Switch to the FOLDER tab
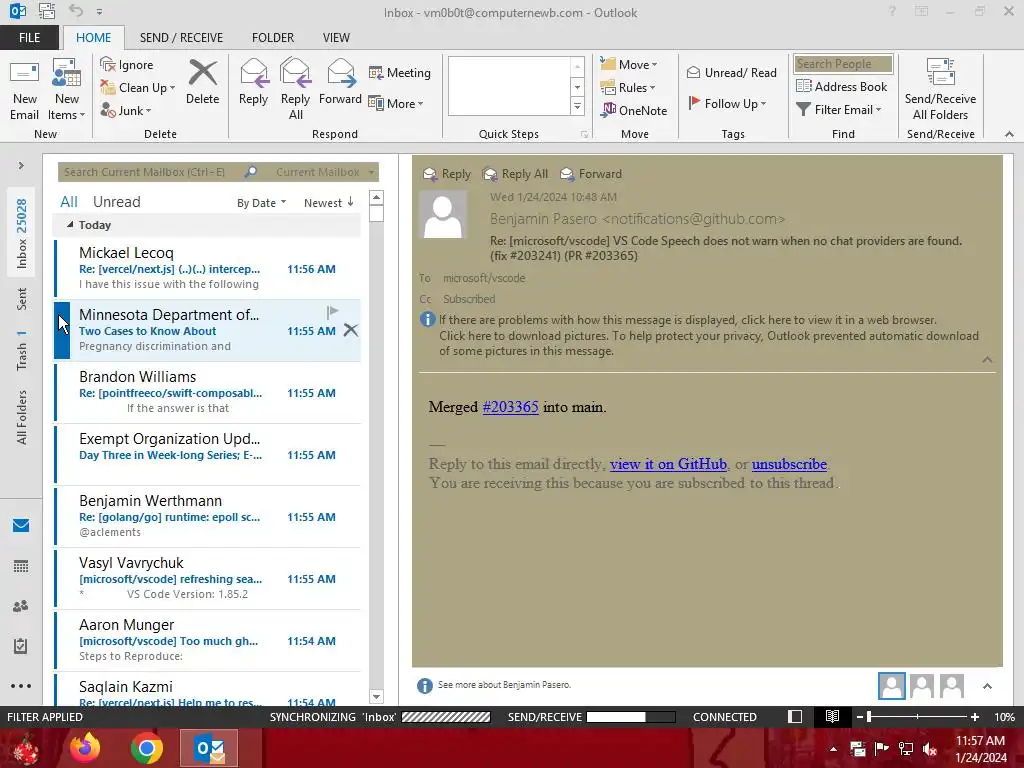 point(273,38)
